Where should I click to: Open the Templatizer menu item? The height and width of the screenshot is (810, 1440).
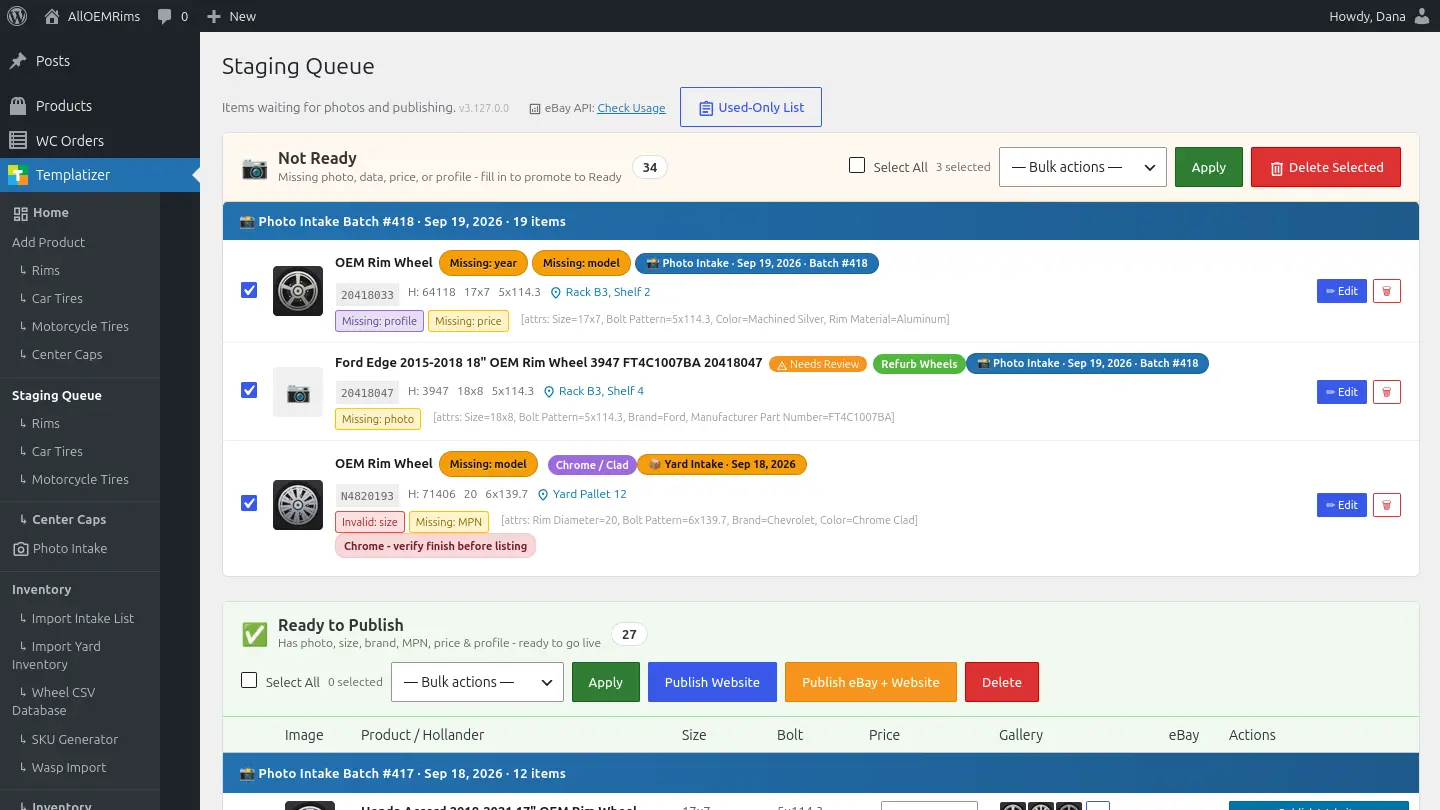(x=100, y=175)
